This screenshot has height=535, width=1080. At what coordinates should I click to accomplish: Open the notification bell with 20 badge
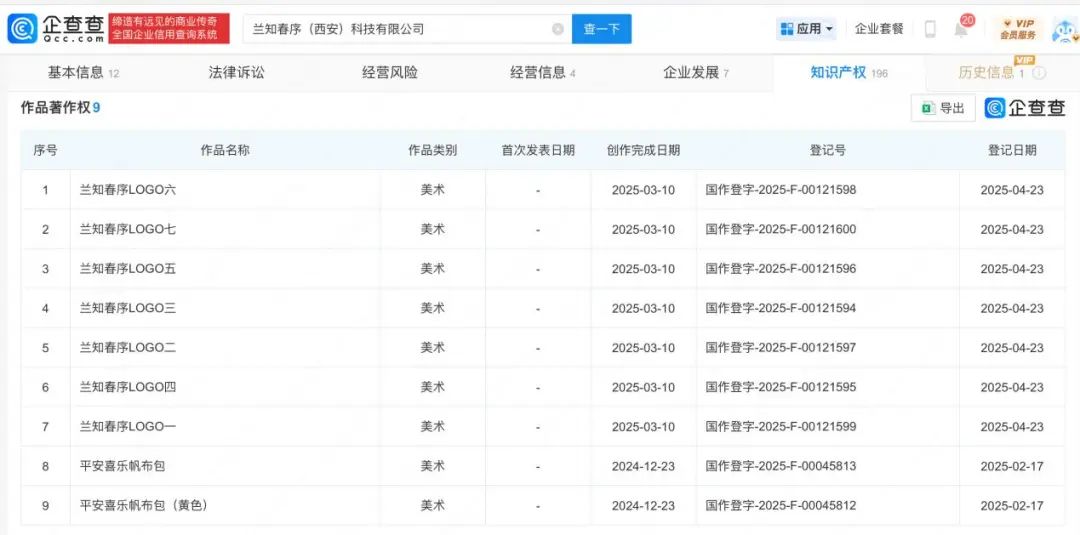click(960, 30)
